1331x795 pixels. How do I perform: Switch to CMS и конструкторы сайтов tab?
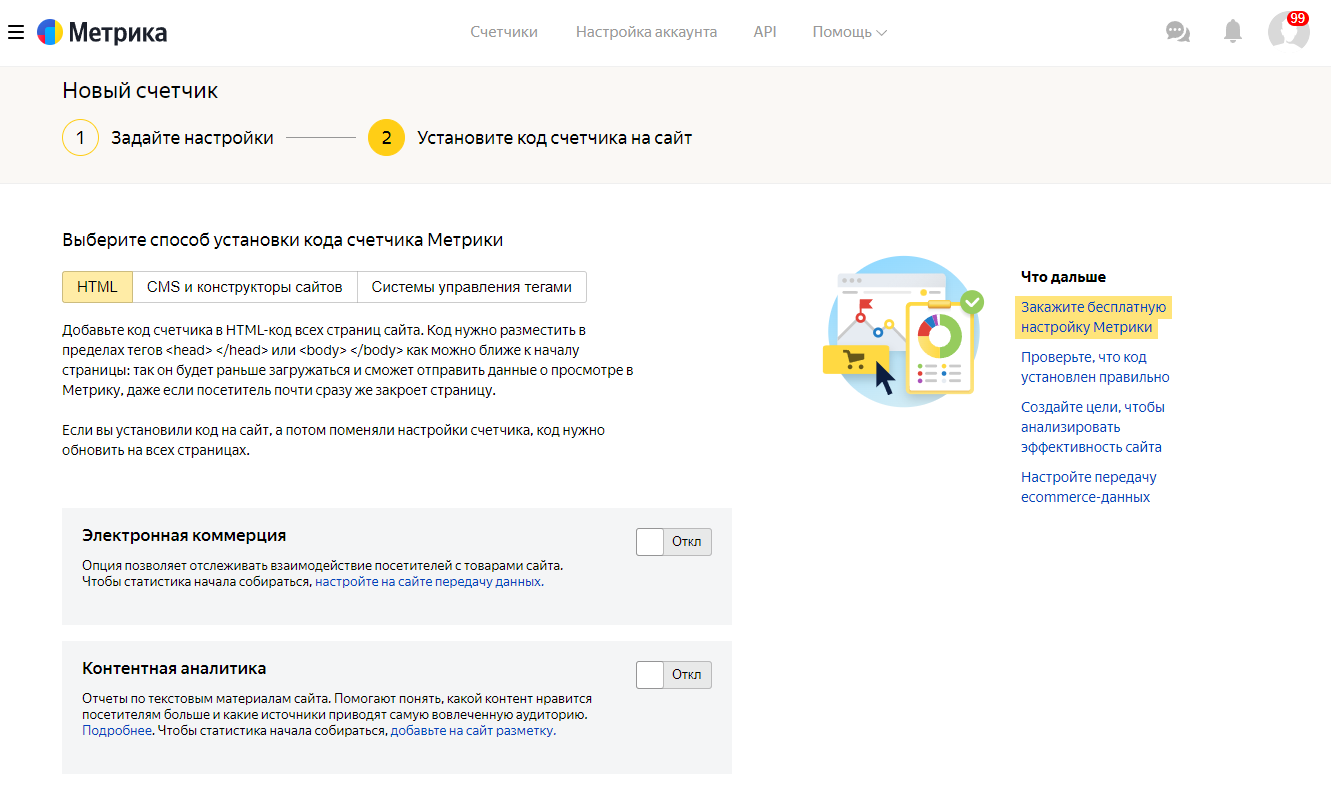pos(245,287)
